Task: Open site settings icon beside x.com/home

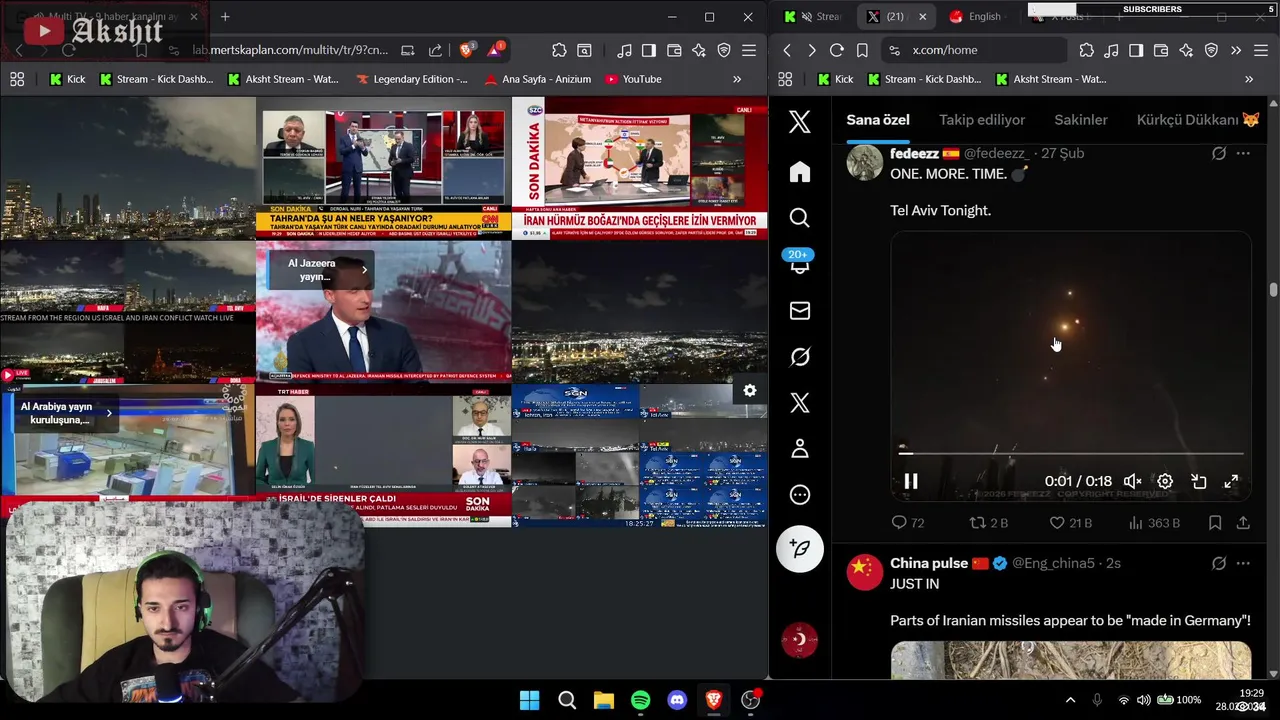Action: (894, 50)
